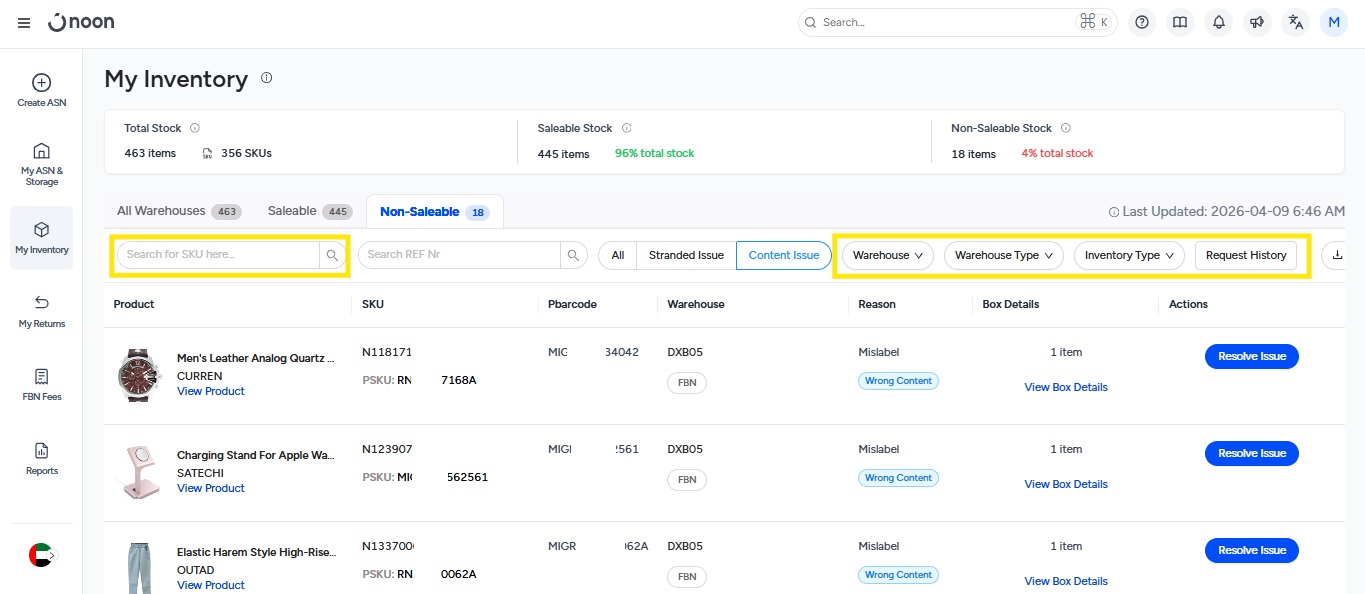Expand the Warehouse dropdown
Screen dimensions: 1365x594
[887, 255]
